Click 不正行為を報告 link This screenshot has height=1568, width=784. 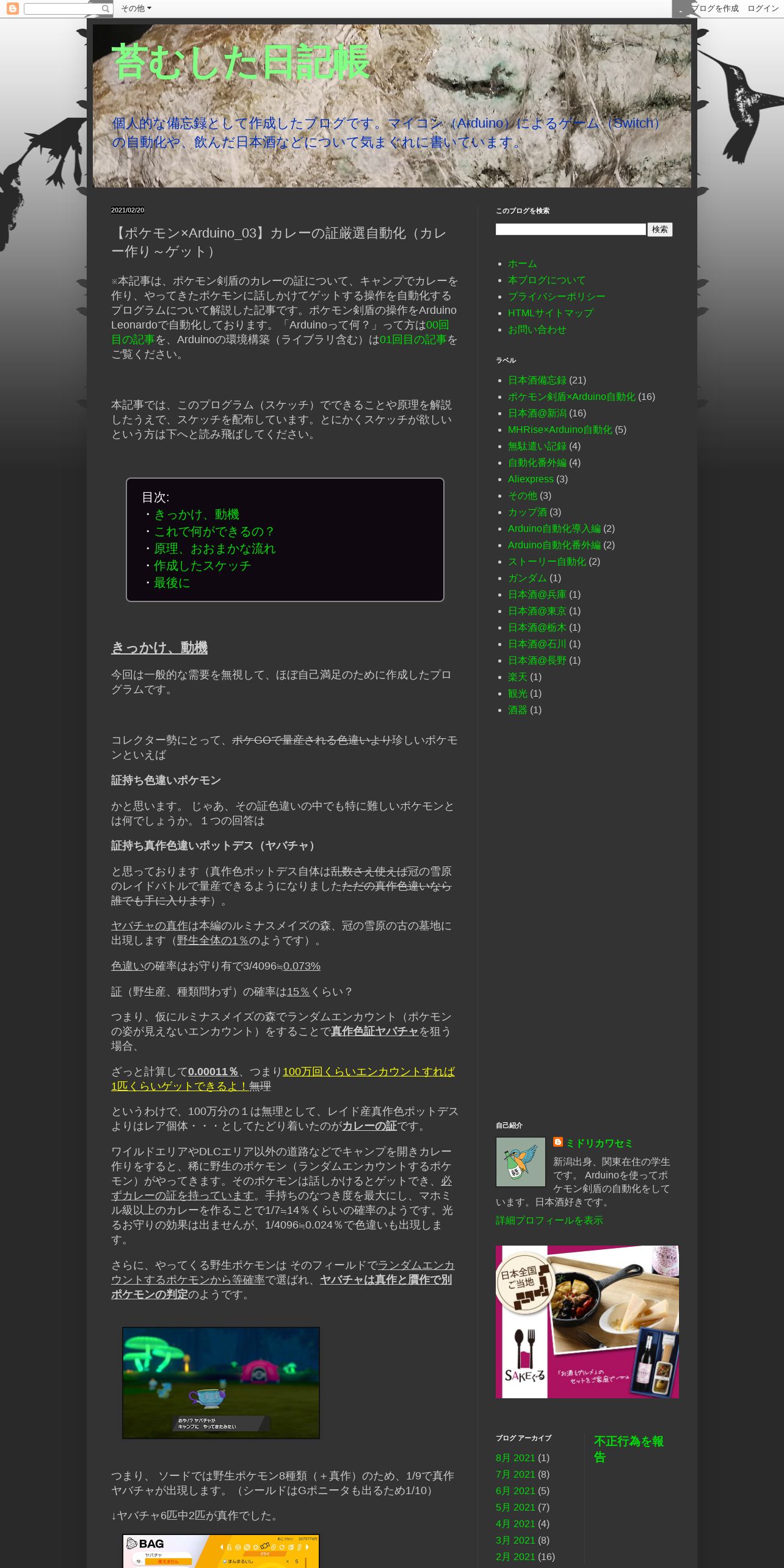pyautogui.click(x=629, y=1449)
